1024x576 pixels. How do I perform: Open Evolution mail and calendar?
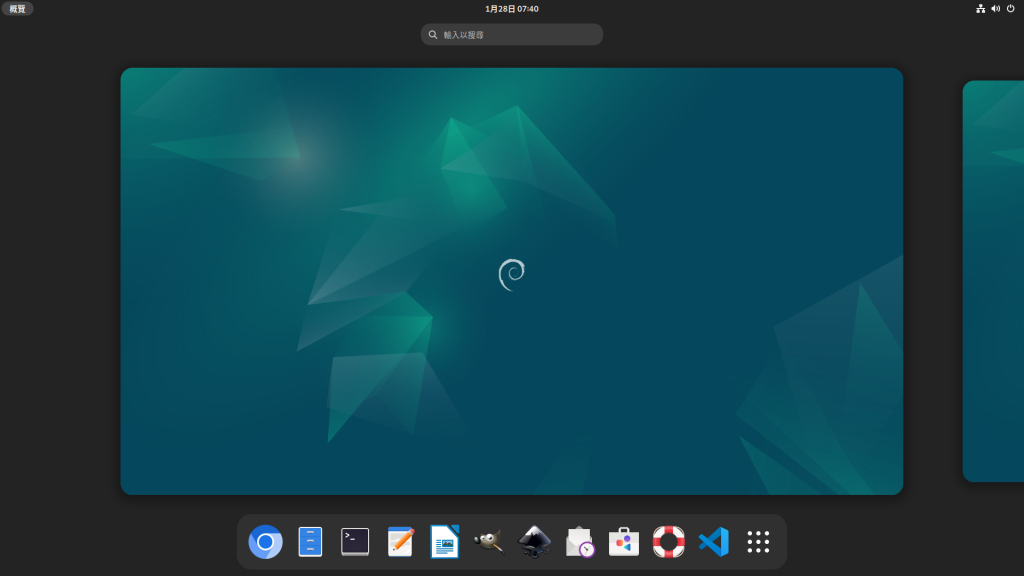click(x=579, y=542)
